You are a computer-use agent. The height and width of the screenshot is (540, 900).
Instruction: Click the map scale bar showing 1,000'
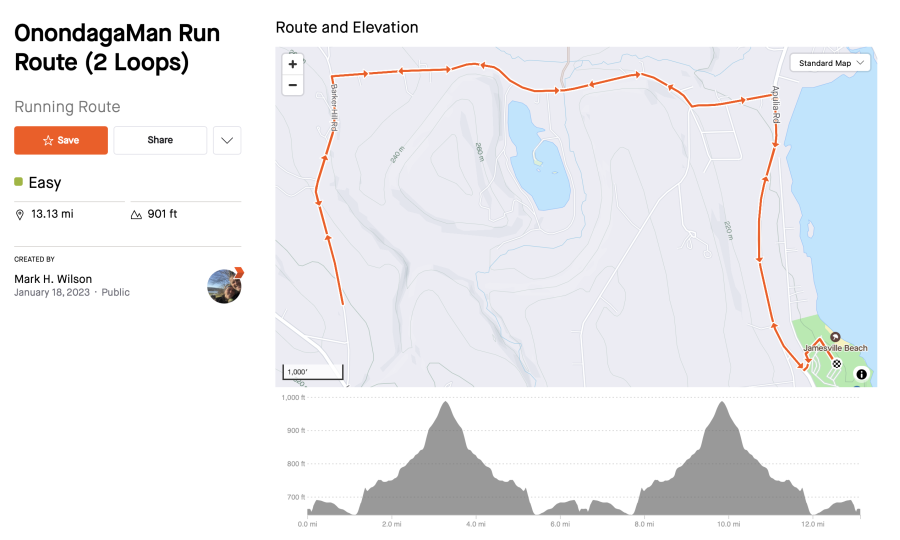click(312, 373)
